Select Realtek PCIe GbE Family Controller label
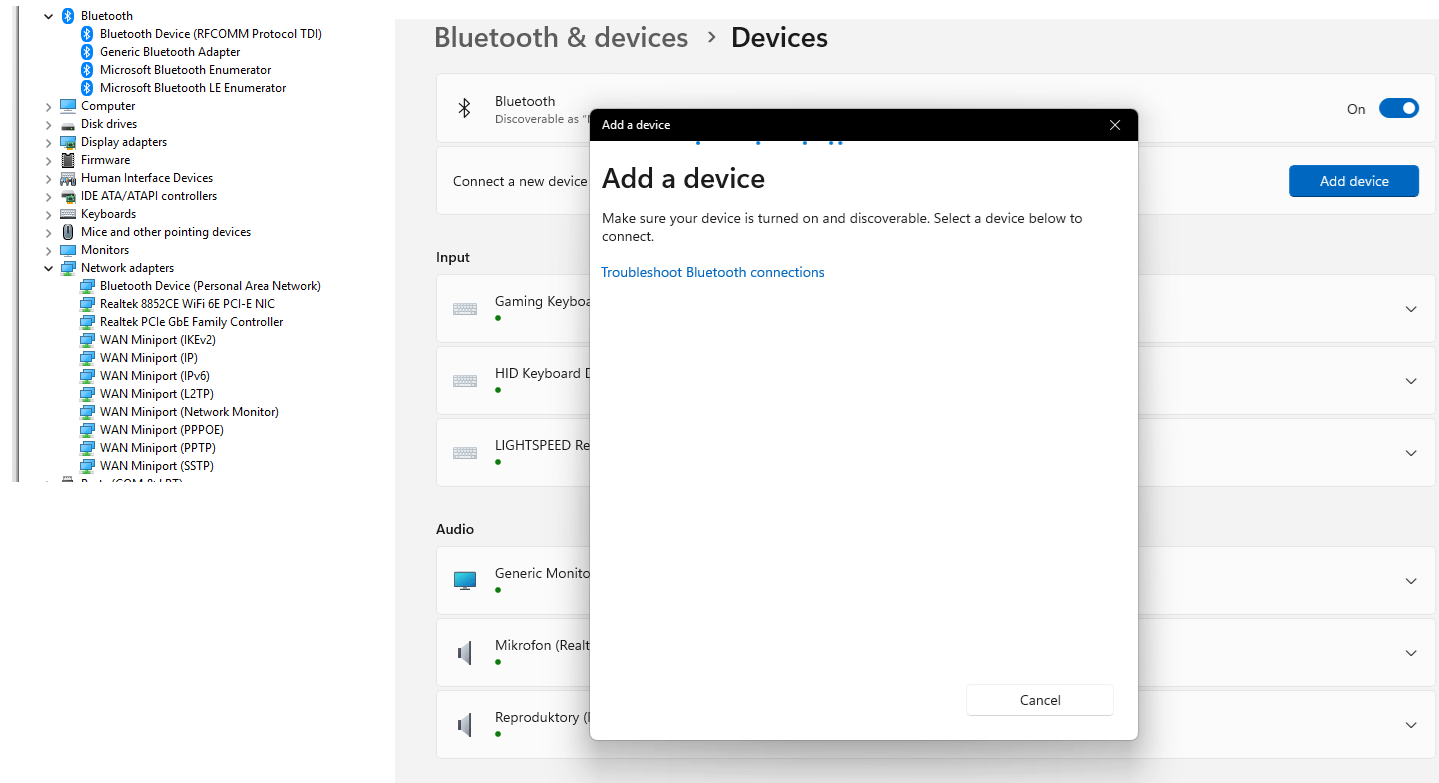The image size is (1439, 783). click(x=192, y=322)
